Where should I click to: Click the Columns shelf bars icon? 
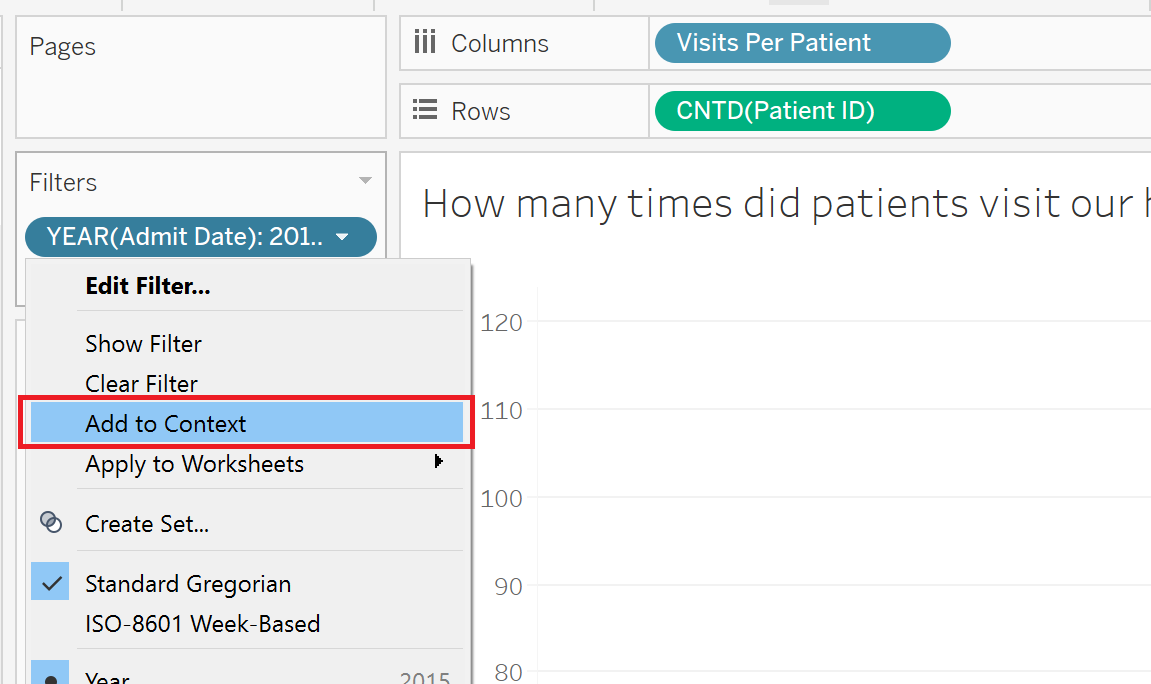424,42
